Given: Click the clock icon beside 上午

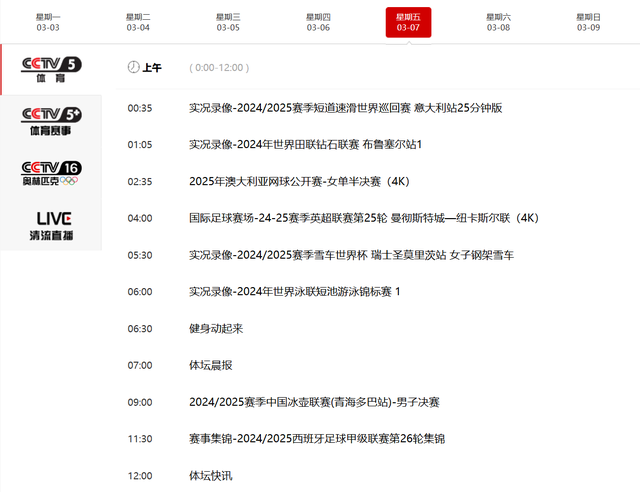Looking at the screenshot, I should point(133,67).
